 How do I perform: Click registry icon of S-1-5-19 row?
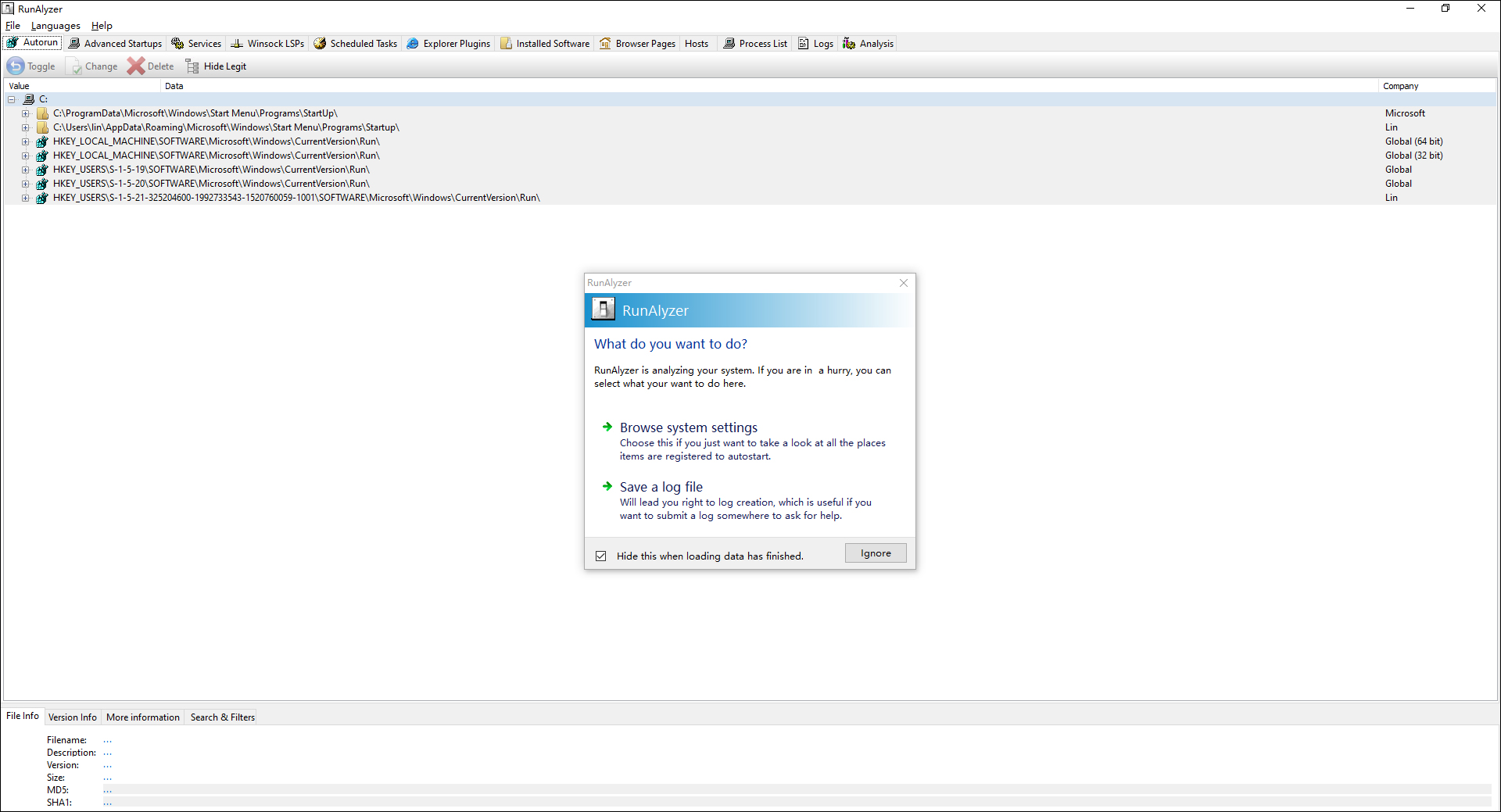pos(42,170)
